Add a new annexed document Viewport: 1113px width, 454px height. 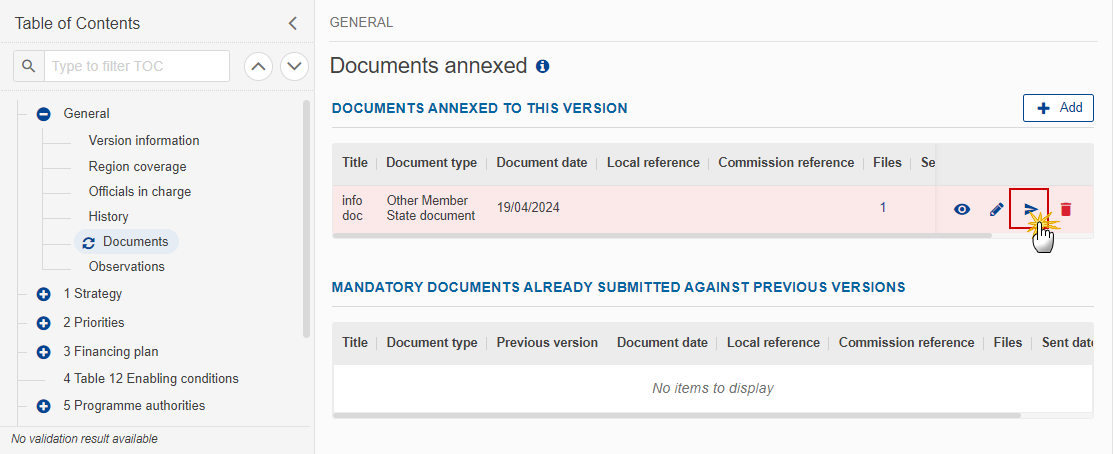(1058, 108)
